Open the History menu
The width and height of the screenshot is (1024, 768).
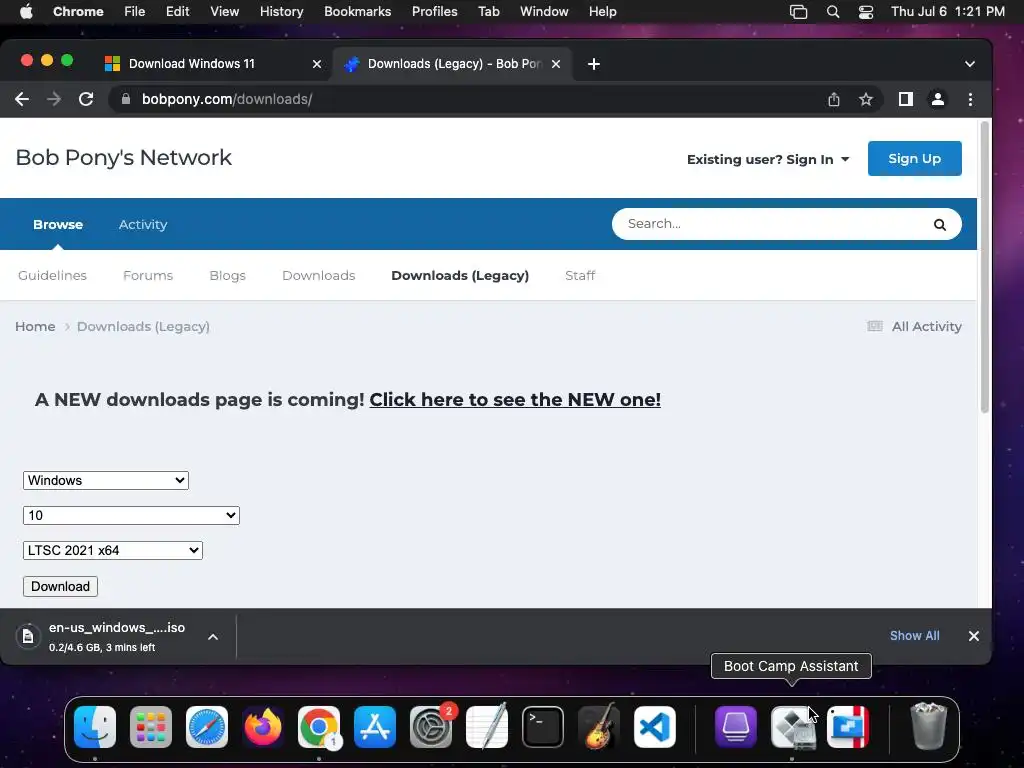tap(281, 12)
